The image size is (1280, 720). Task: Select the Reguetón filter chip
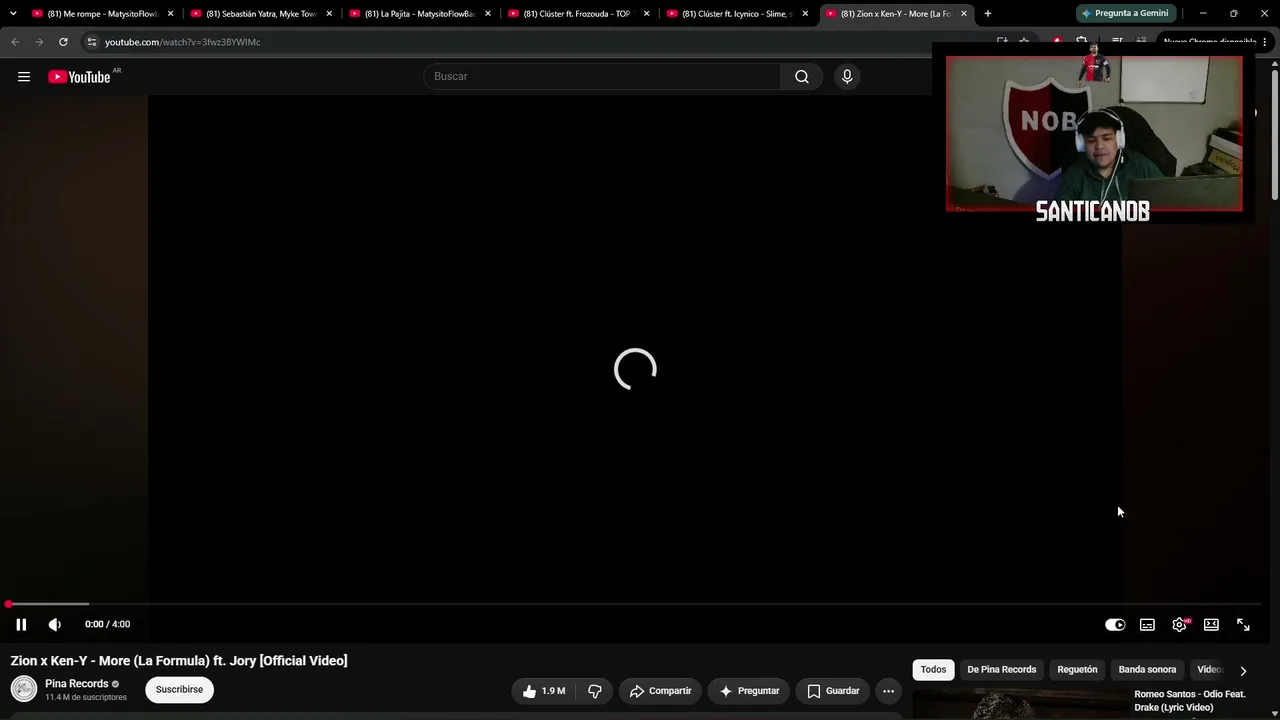click(1077, 670)
